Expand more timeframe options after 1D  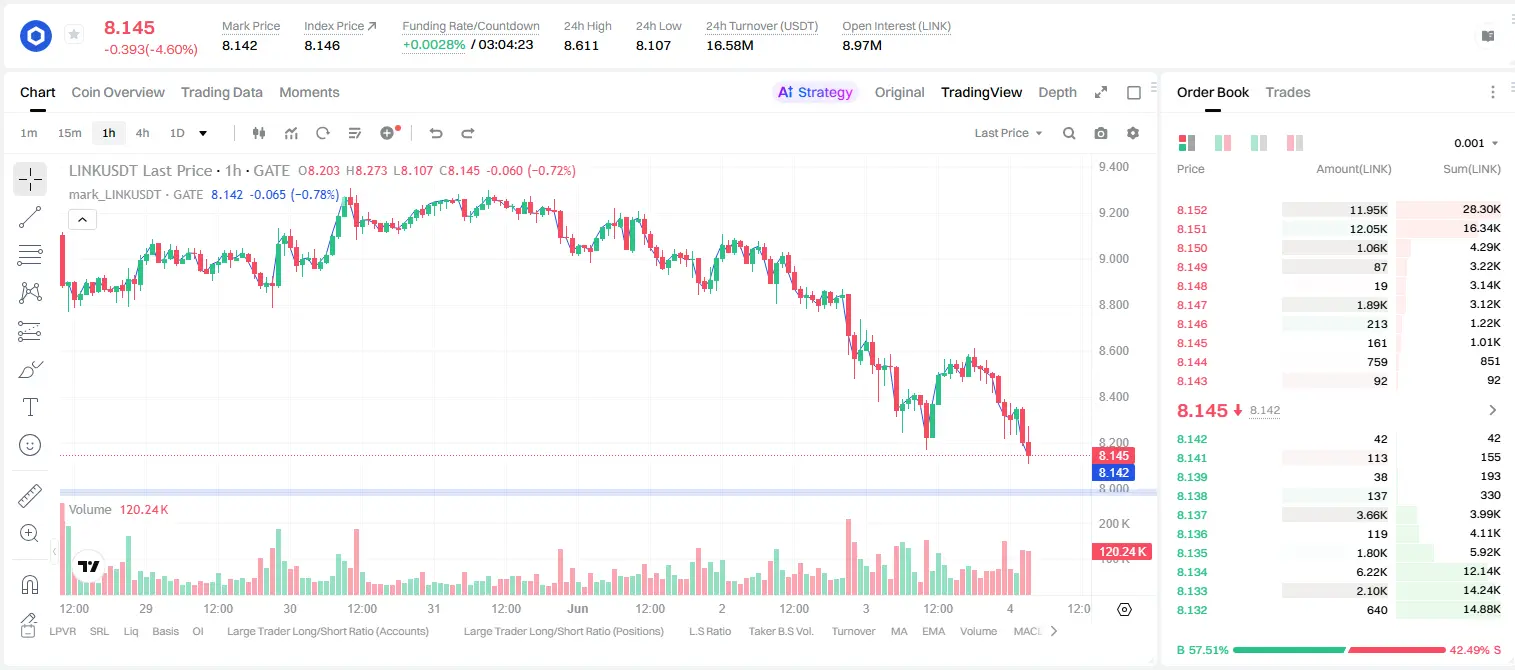pos(203,133)
